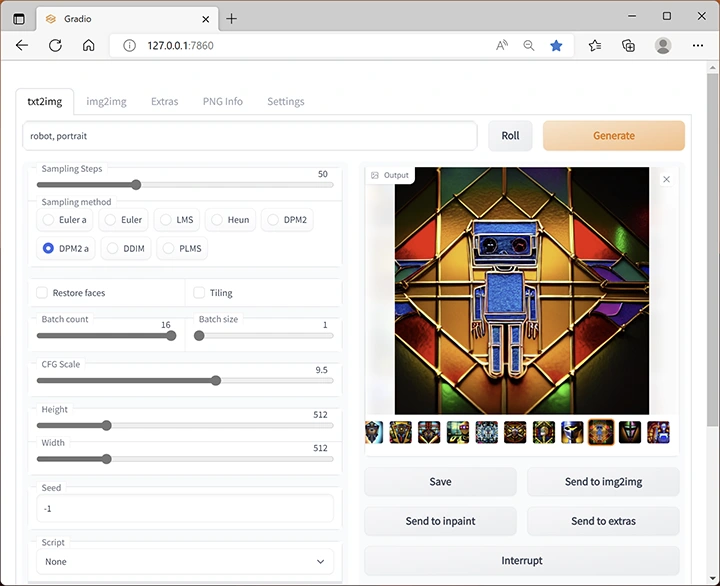This screenshot has height=586, width=720.
Task: Reload the page with the refresh icon
Action: tap(55, 45)
